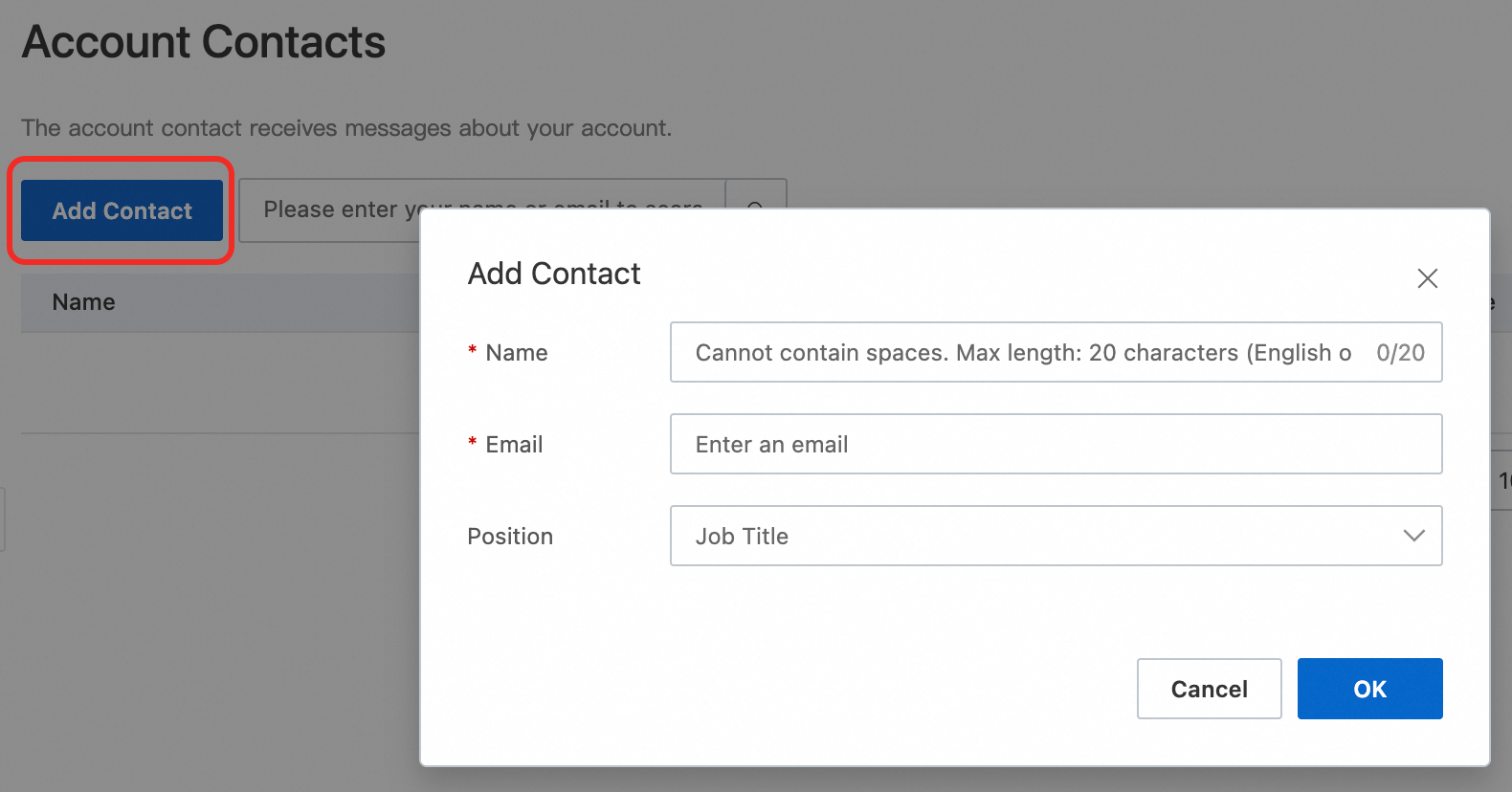The image size is (1512, 792).
Task: Click the Position dropdown chevron arrow
Action: point(1413,536)
